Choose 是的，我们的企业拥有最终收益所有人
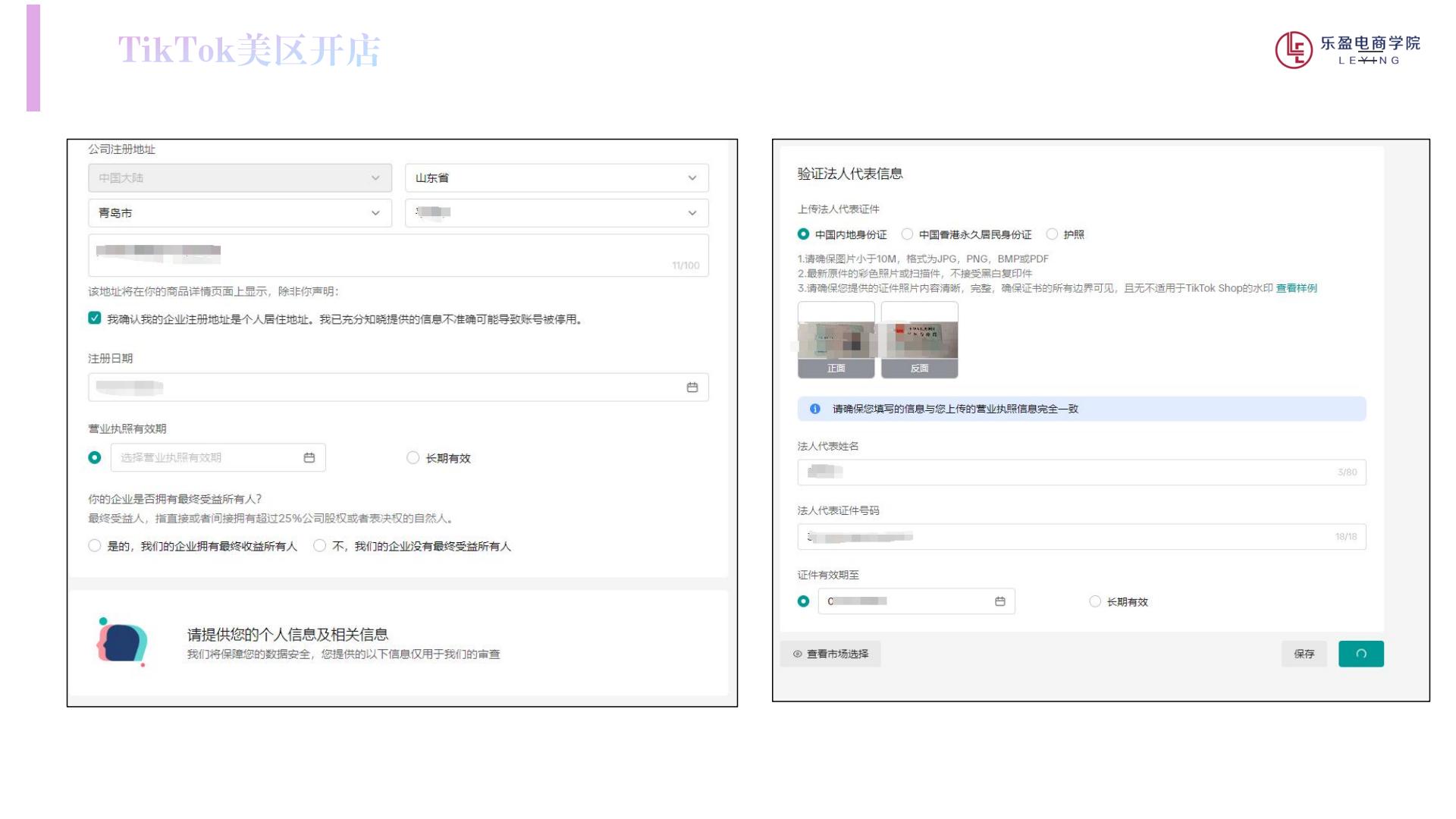This screenshot has width=1456, height=819. coord(94,545)
